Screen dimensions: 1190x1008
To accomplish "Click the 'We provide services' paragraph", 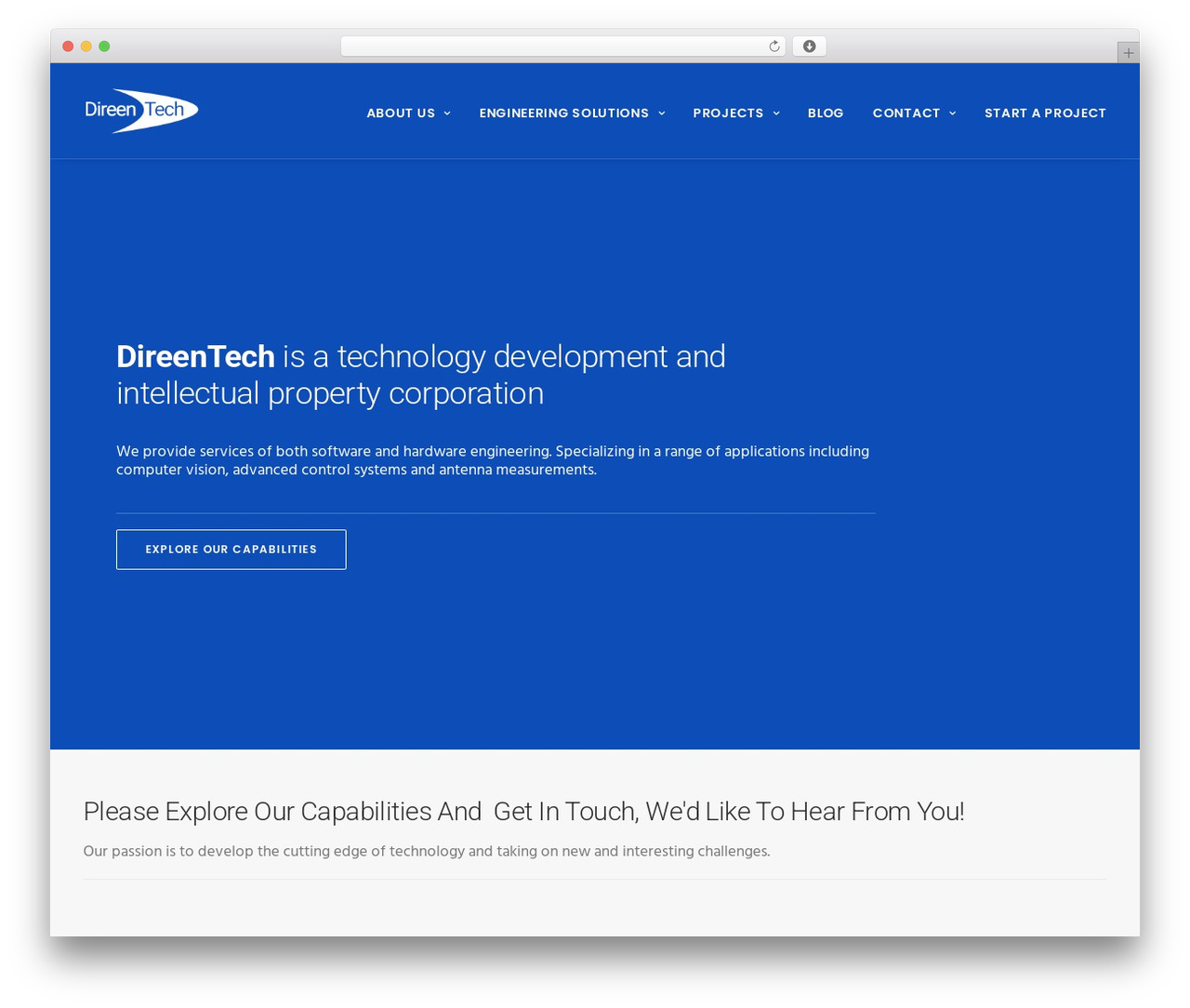I will coord(493,460).
